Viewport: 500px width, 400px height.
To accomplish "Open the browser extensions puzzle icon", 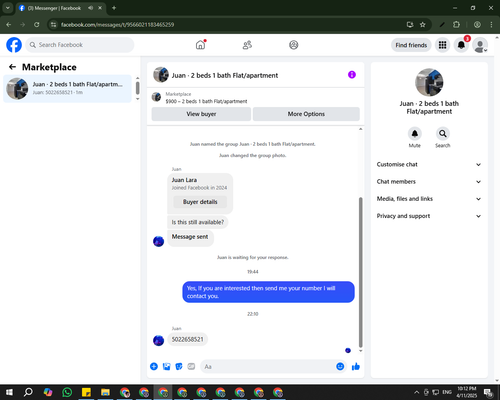I will coord(456,24).
